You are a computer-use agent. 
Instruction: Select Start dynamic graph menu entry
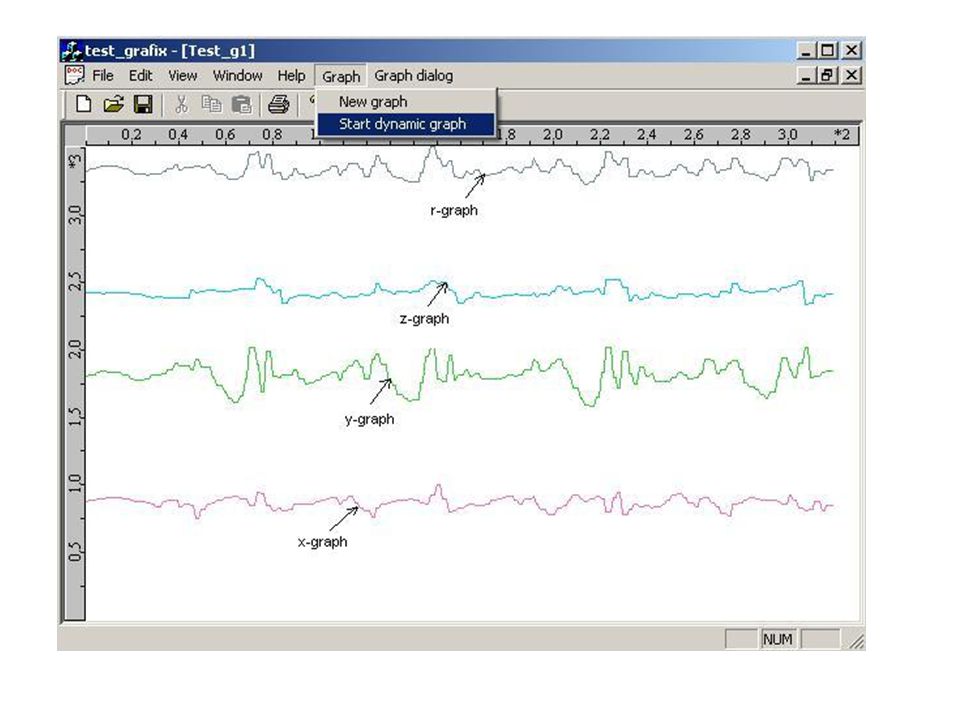coord(406,124)
